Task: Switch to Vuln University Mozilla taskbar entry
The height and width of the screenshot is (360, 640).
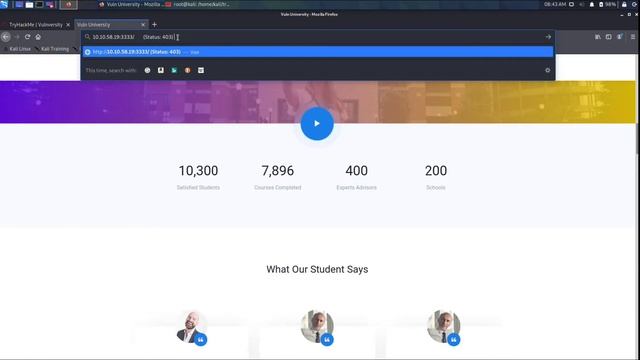Action: click(x=131, y=4)
